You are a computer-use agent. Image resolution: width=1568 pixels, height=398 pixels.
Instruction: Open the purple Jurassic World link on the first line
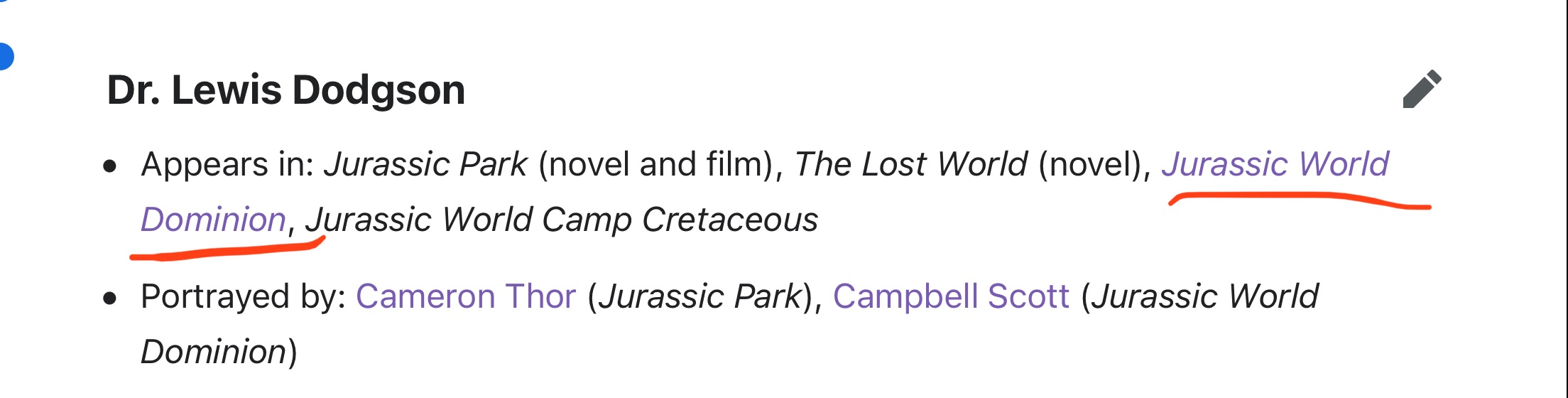coord(1275,164)
